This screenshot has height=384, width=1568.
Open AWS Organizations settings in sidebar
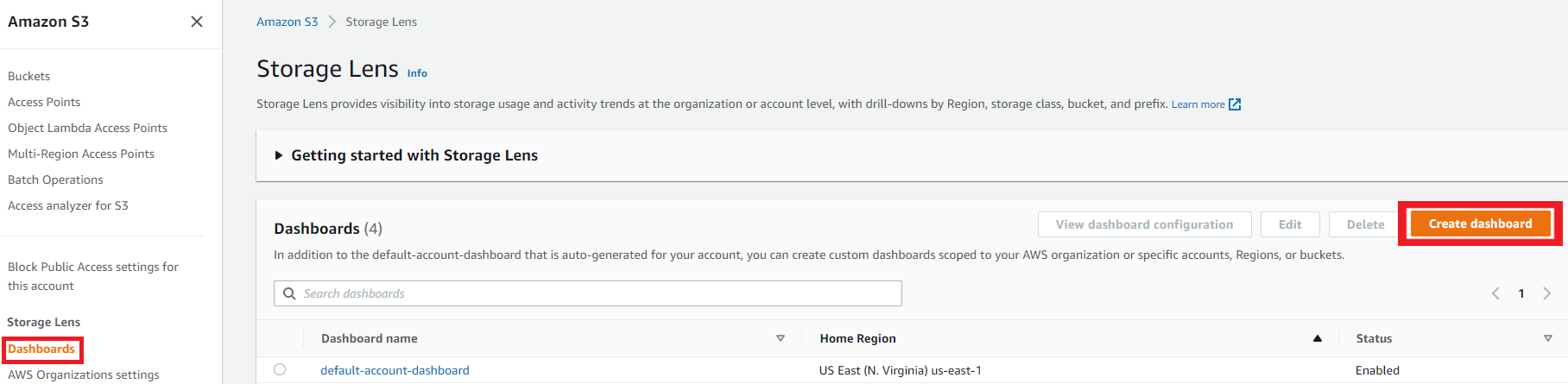84,375
